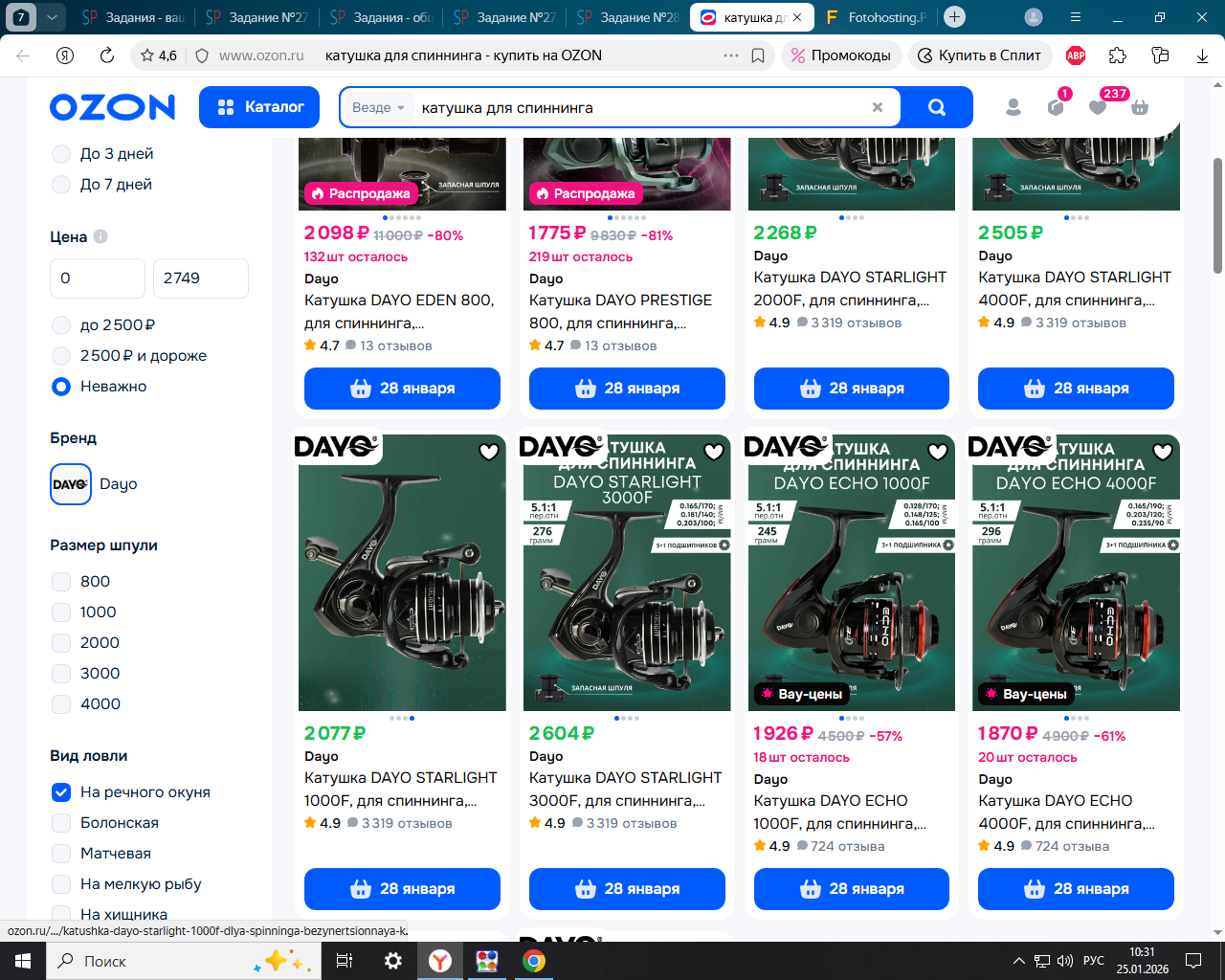Click the blue search magnifier button

tap(937, 107)
